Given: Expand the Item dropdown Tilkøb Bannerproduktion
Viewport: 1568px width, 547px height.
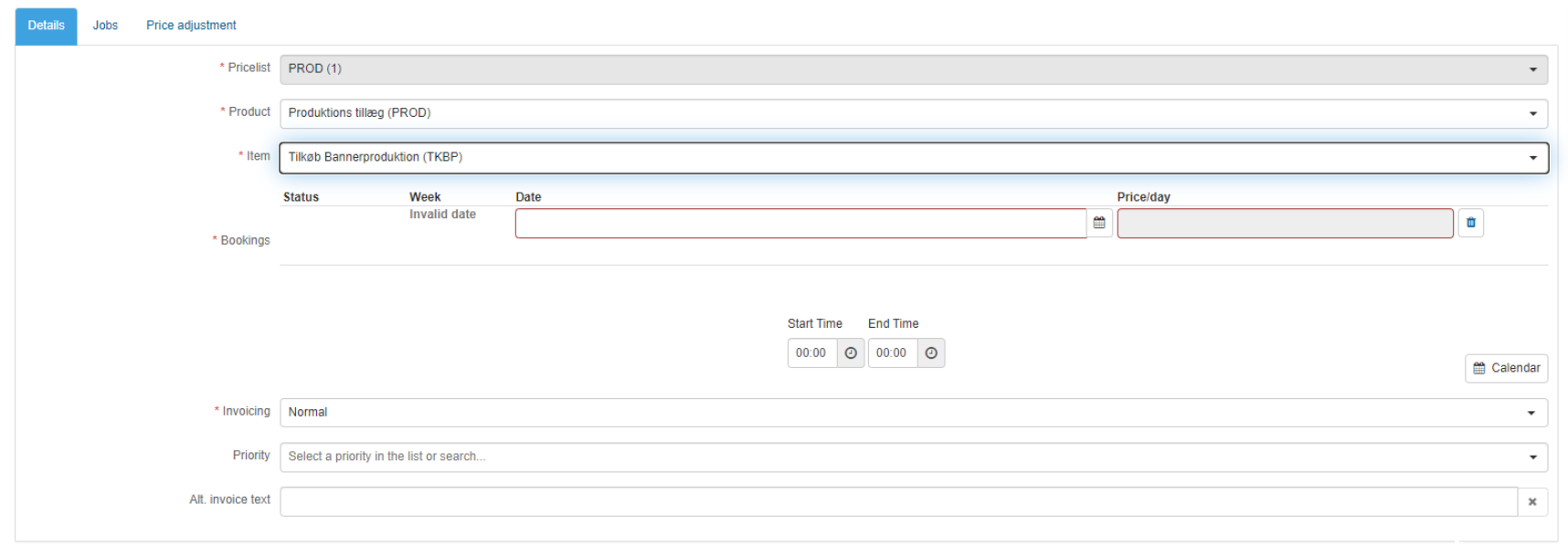Looking at the screenshot, I should click(914, 158).
